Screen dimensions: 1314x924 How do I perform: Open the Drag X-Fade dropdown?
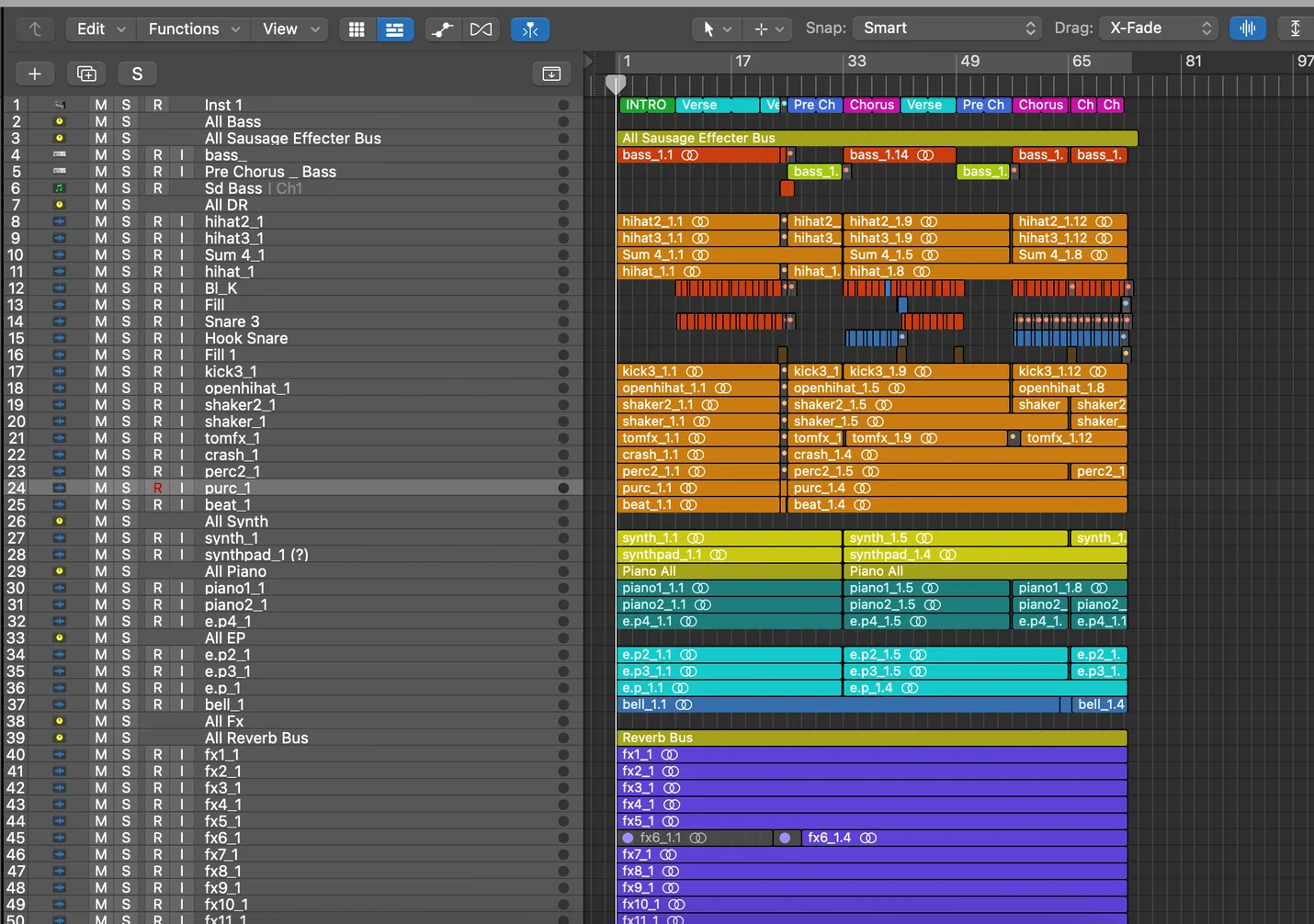pyautogui.click(x=1160, y=28)
